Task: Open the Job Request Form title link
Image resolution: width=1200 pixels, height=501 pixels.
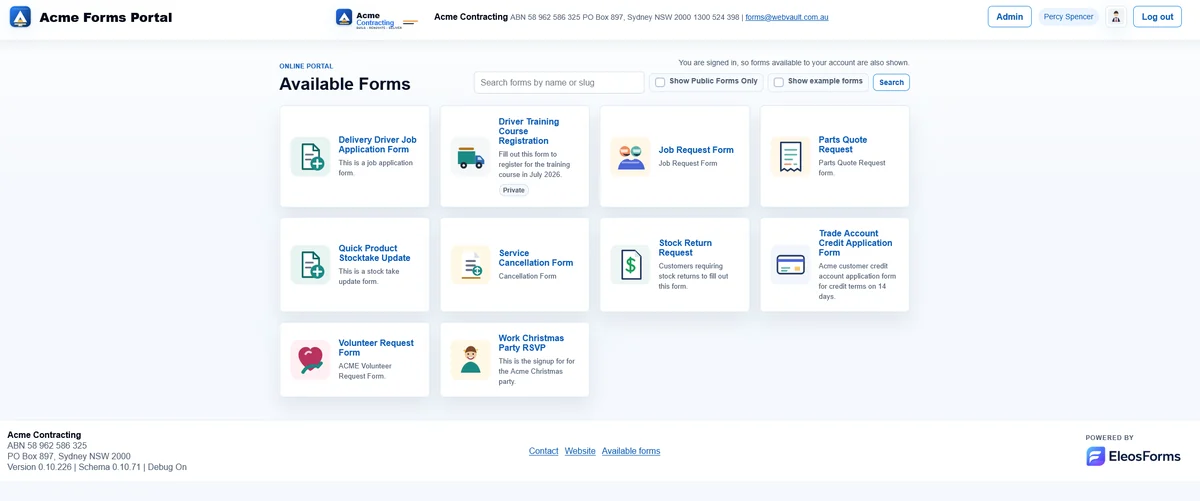Action: [x=696, y=150]
